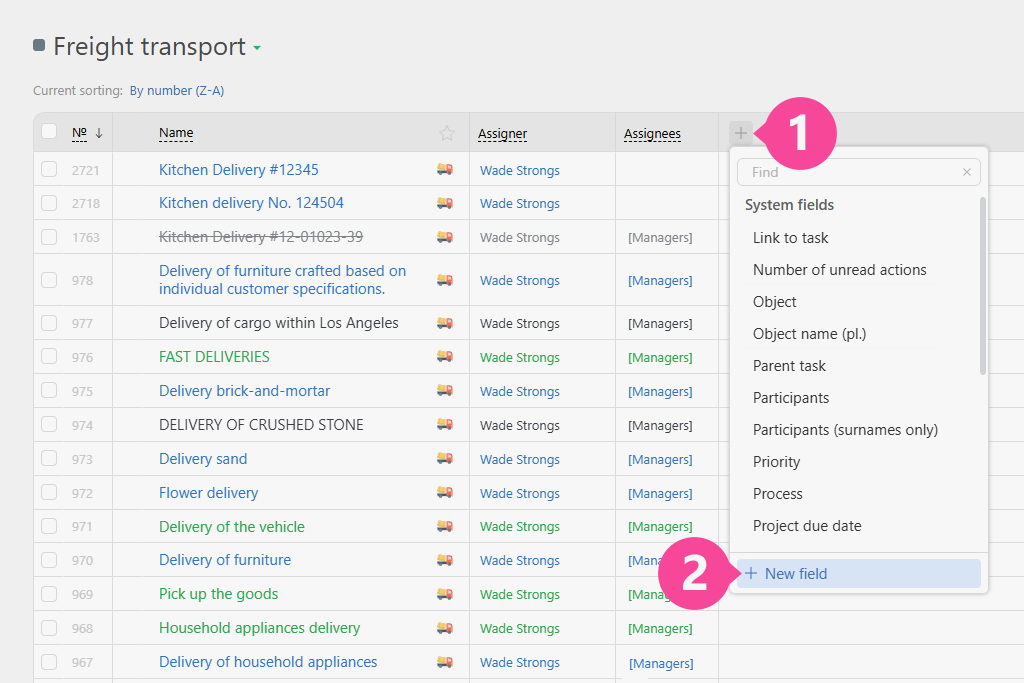Screen dimensions: 1024x683
Task: Click the truck icon for DELIVERY OF CRUSHED STONE
Action: click(445, 424)
